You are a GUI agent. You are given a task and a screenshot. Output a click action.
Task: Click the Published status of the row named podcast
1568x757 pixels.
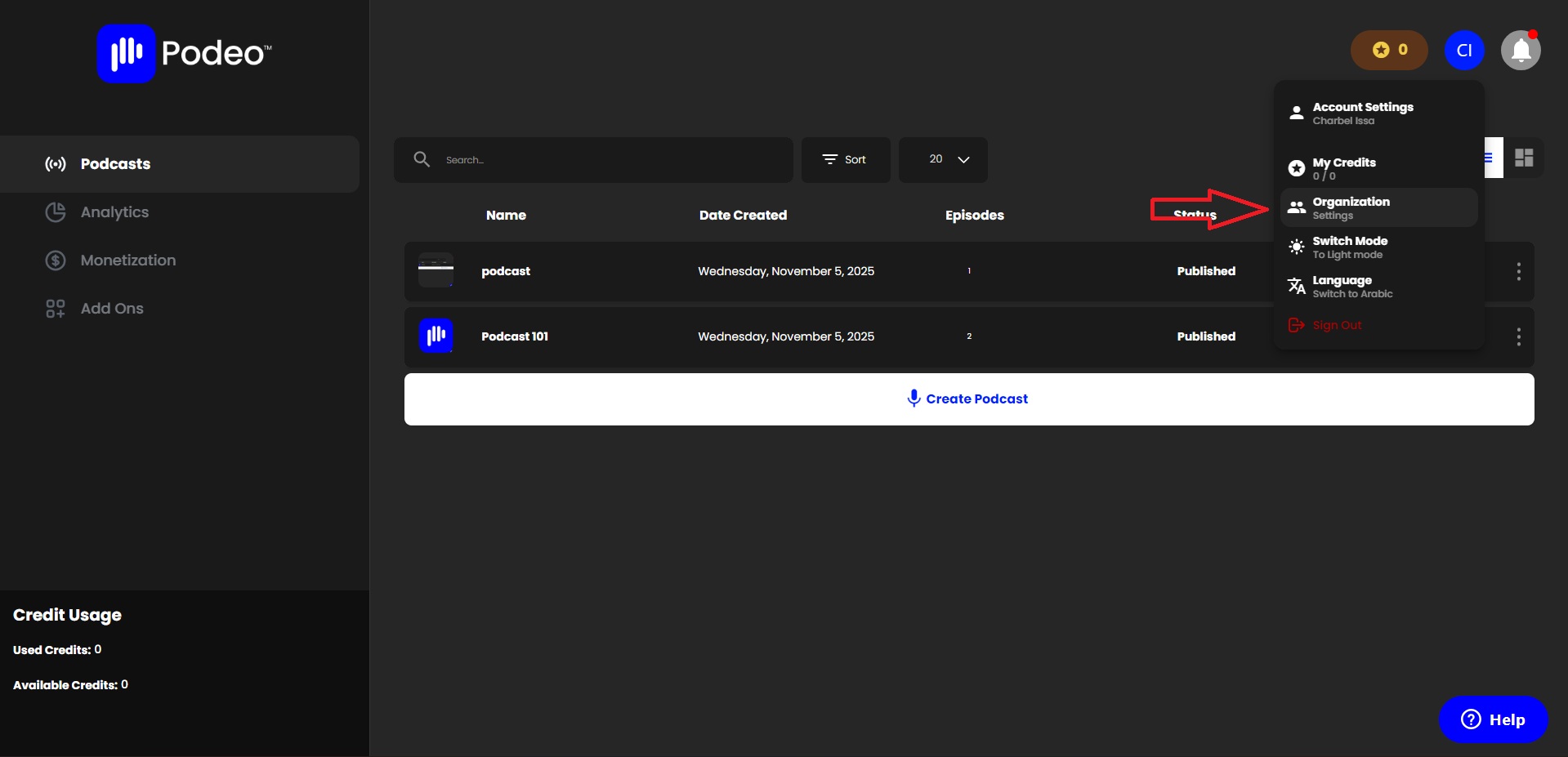pyautogui.click(x=1206, y=271)
